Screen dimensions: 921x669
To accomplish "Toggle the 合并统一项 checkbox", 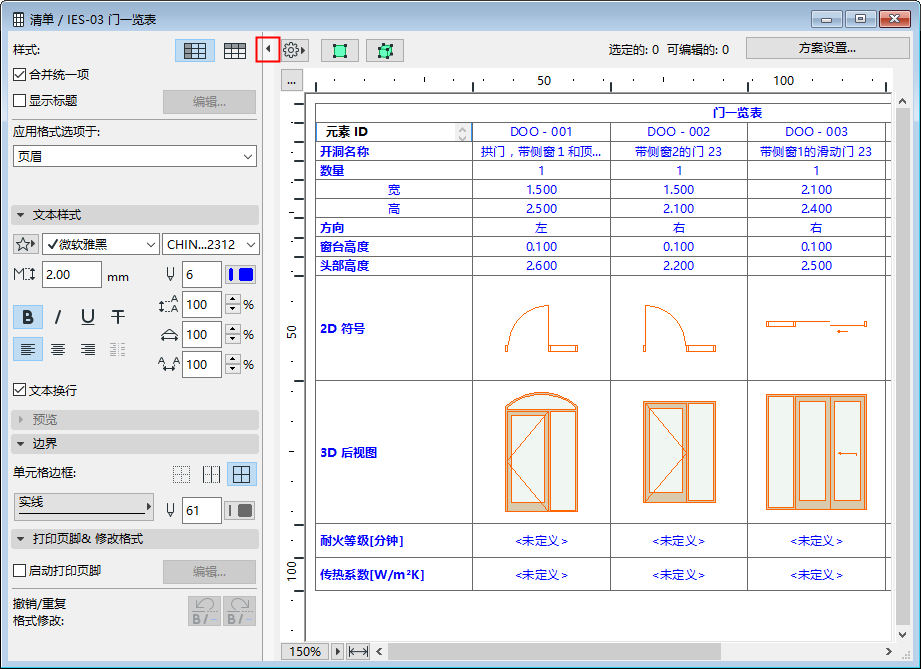I will pos(19,75).
